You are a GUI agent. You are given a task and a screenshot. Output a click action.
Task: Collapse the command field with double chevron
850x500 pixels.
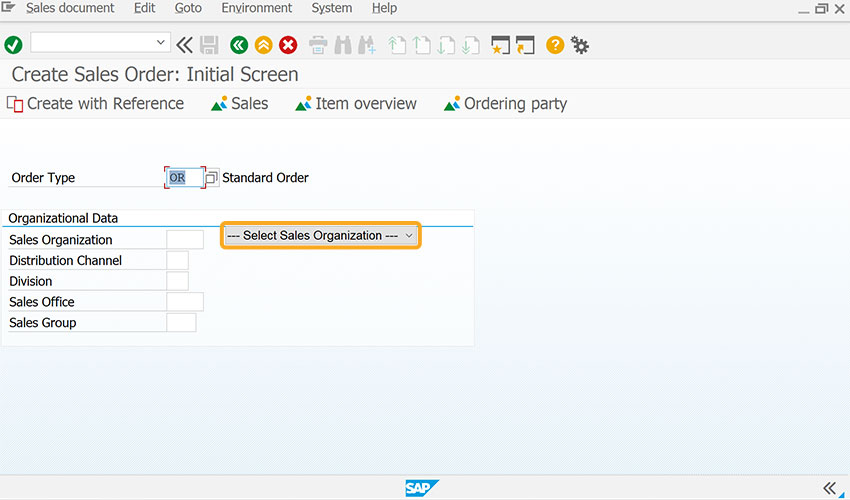coord(184,45)
